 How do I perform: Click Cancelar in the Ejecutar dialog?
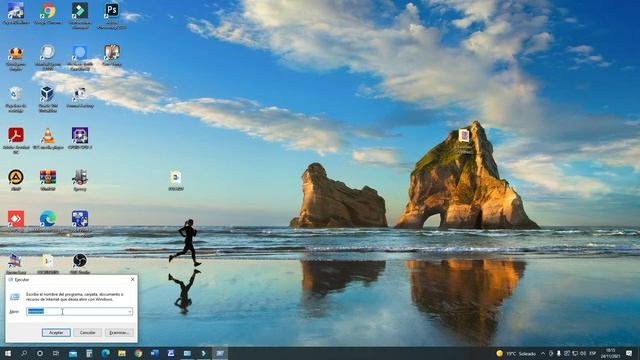pos(87,333)
